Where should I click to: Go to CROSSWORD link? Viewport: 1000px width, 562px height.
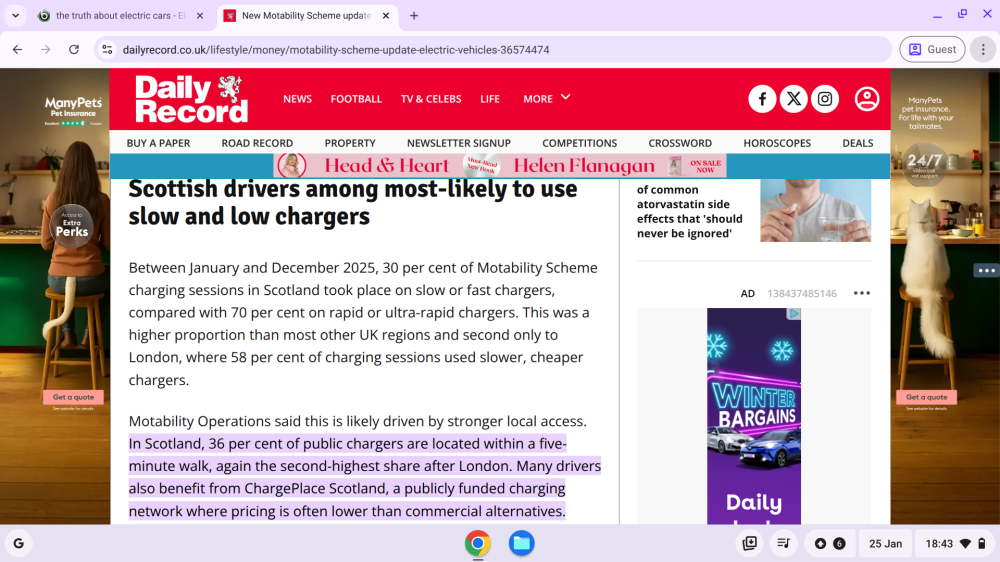click(680, 143)
